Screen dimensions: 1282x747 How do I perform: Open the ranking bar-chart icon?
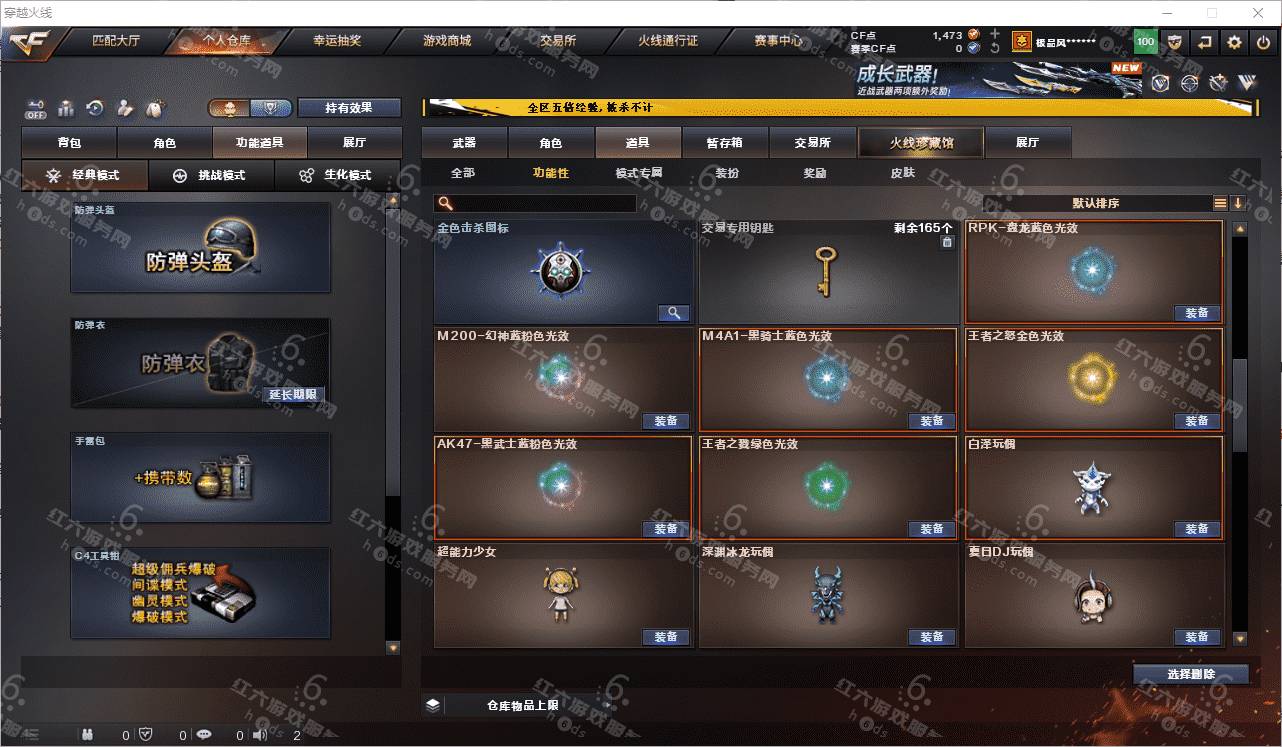66,108
